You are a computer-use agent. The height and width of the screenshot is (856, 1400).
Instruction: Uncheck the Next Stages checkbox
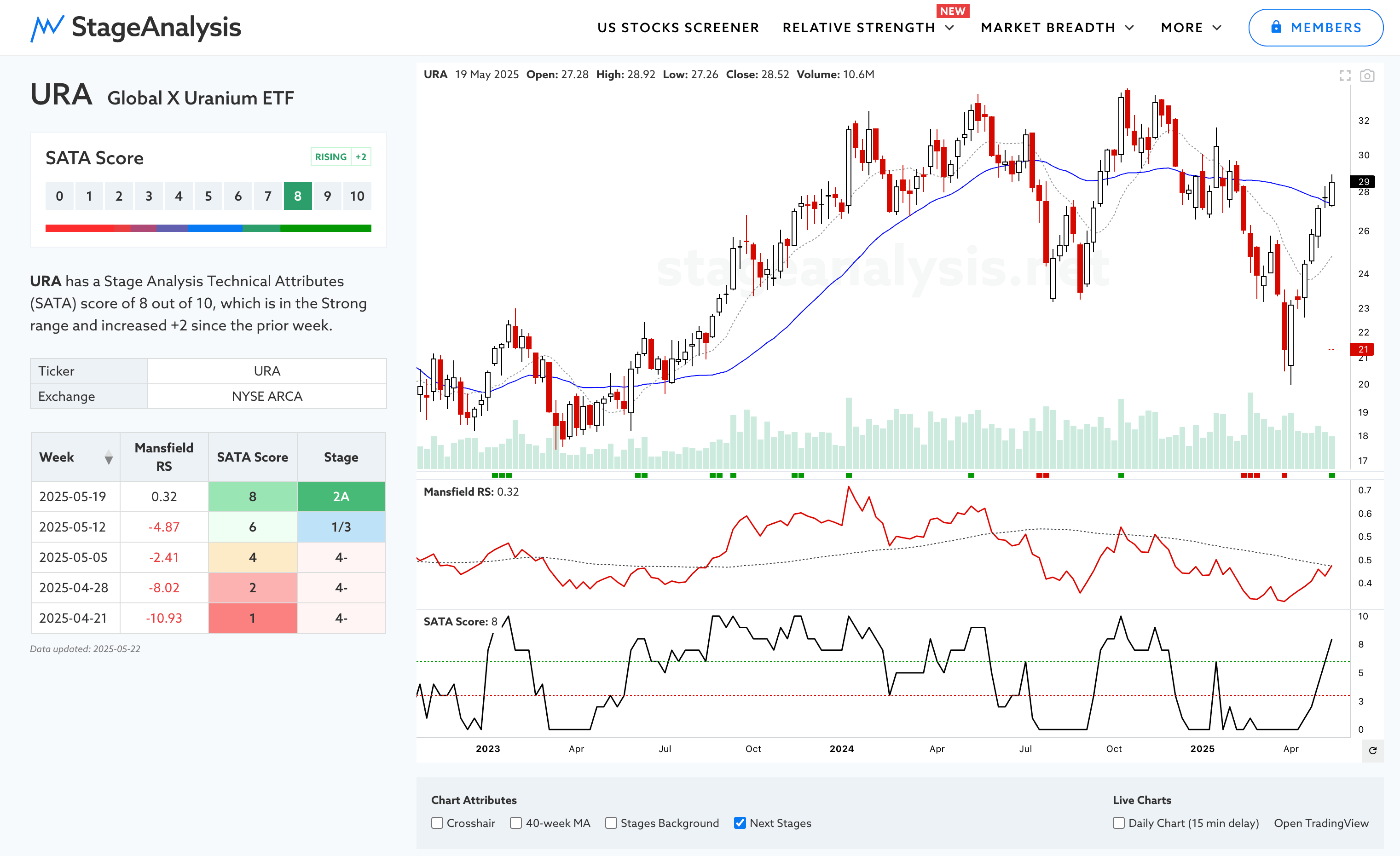coord(740,823)
